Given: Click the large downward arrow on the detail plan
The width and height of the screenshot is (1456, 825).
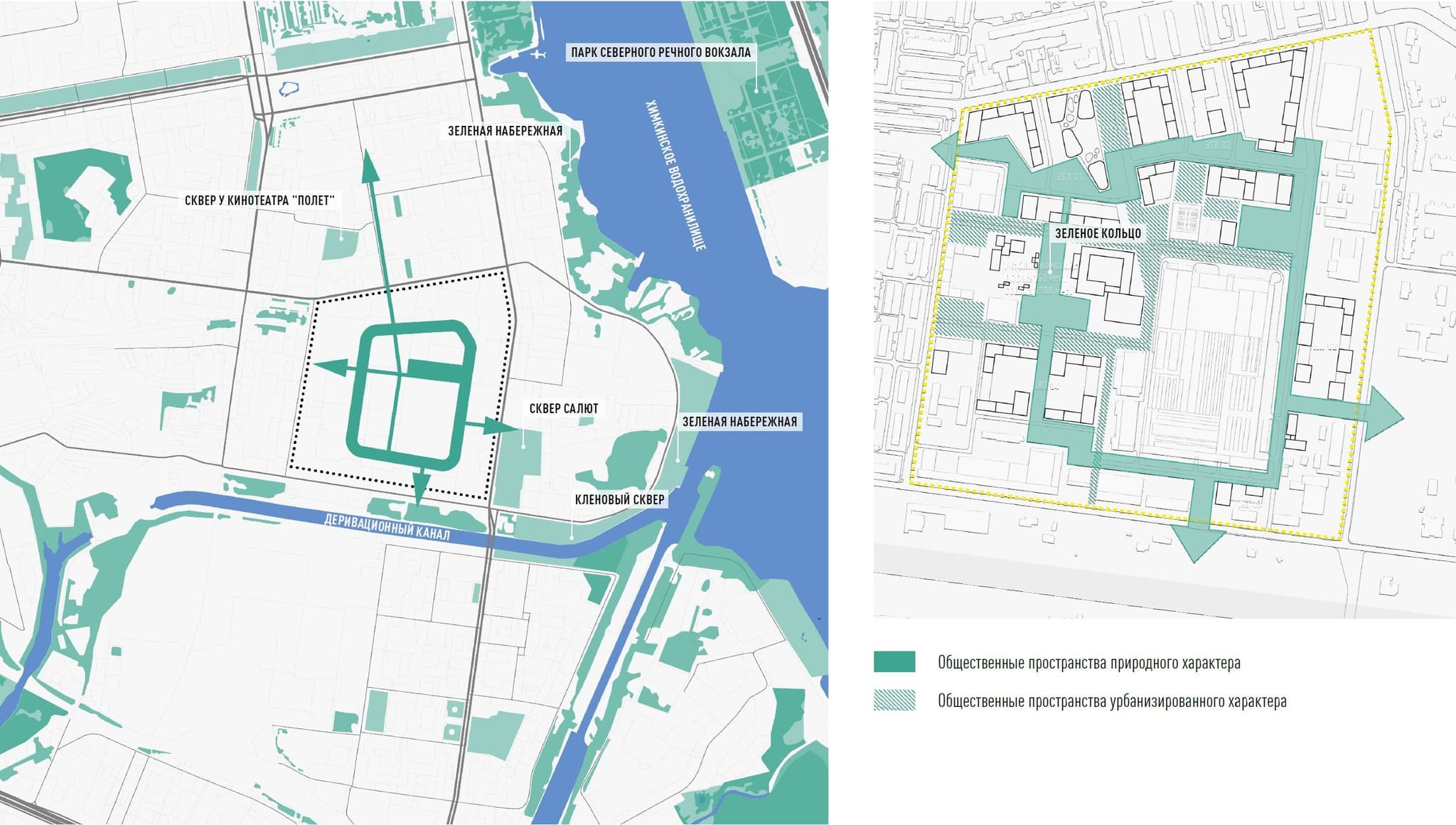Looking at the screenshot, I should (1197, 539).
